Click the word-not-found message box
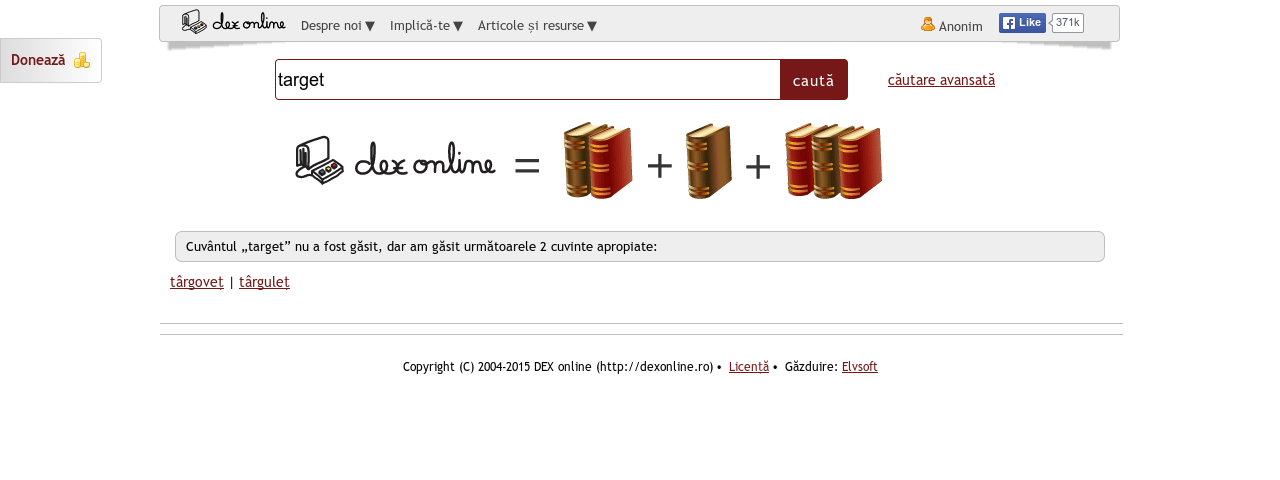 click(x=640, y=247)
